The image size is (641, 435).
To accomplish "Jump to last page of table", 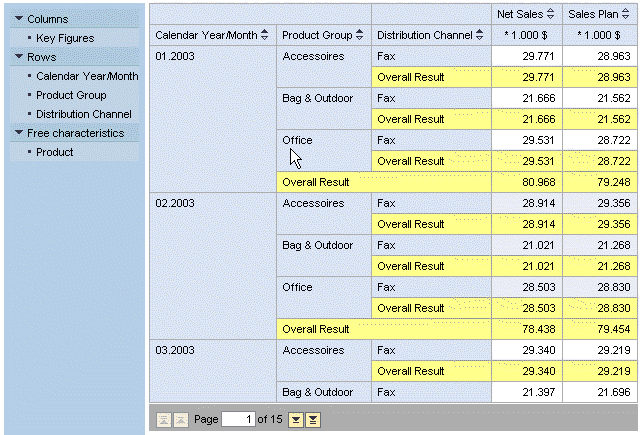I will [313, 419].
